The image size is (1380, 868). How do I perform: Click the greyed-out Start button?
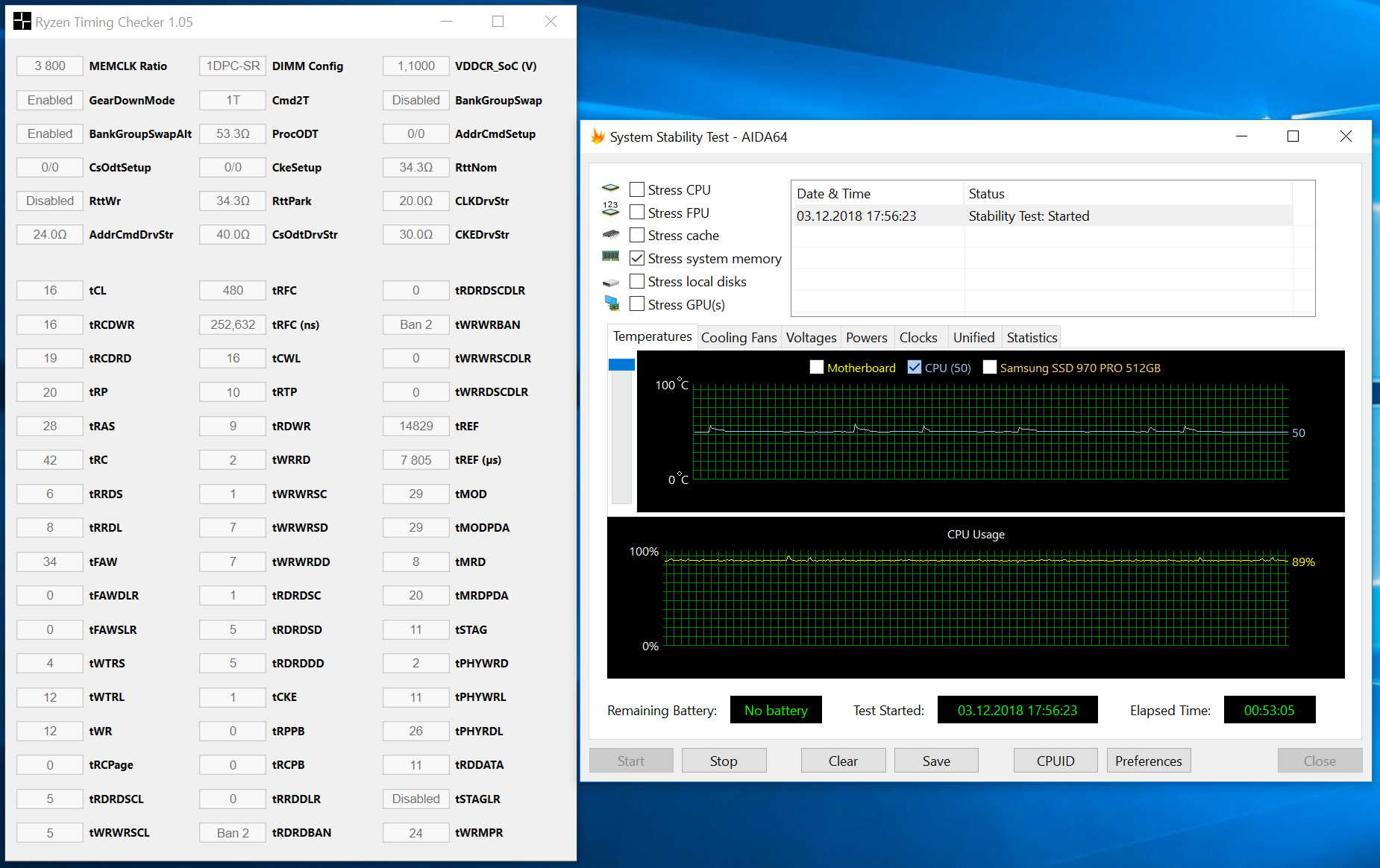tap(631, 761)
